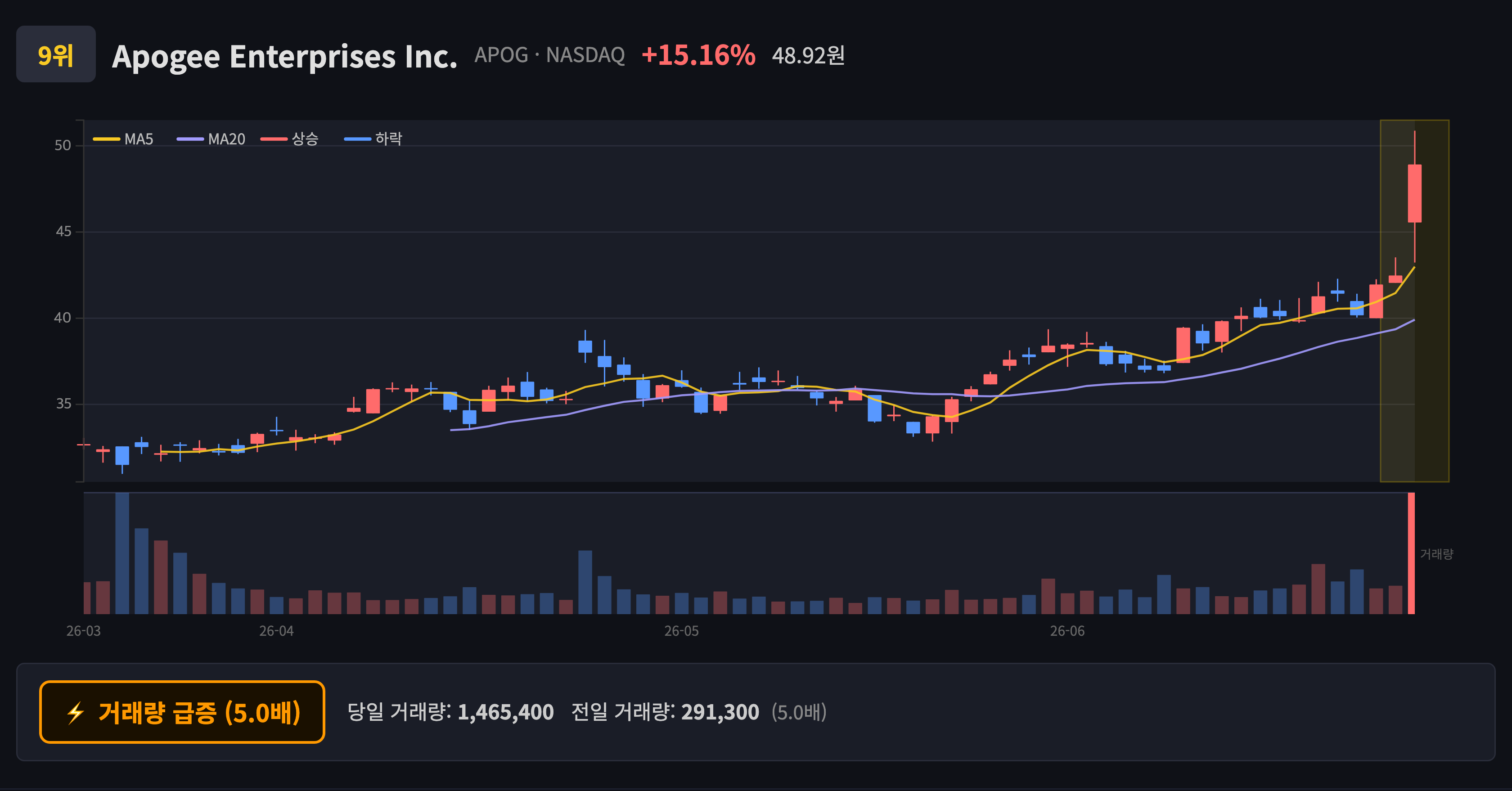Click the latest tall red volume bar
This screenshot has width=1512, height=791.
pos(1411,553)
